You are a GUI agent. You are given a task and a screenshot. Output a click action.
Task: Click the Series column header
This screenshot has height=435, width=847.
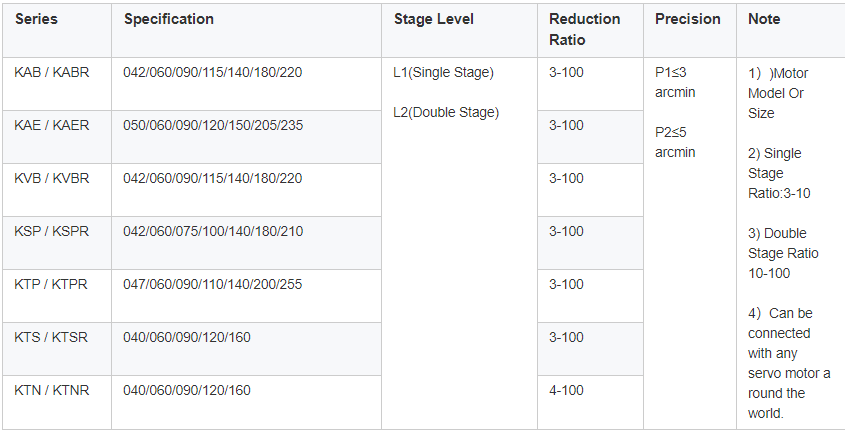click(36, 19)
